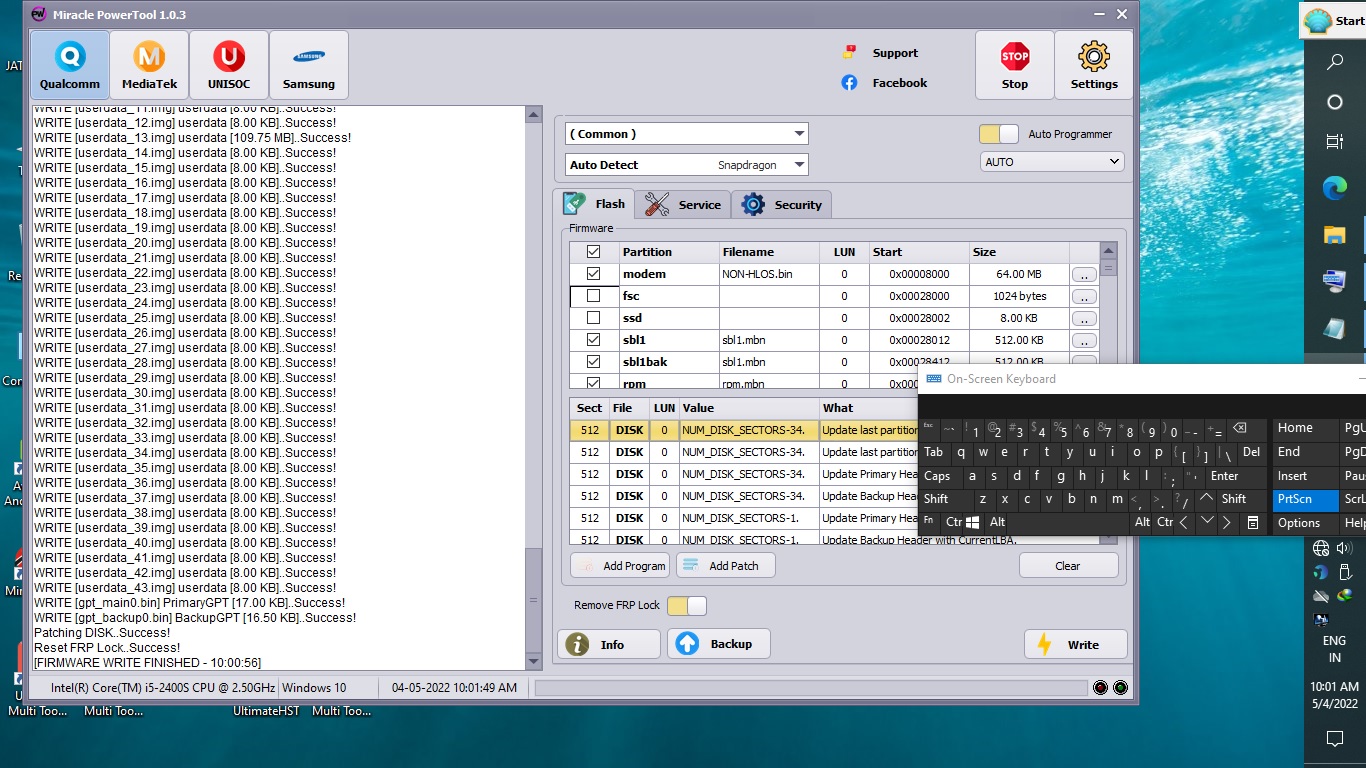Open the Auto Detect Snapdragon dropdown
The width and height of the screenshot is (1366, 768).
[x=687, y=165]
